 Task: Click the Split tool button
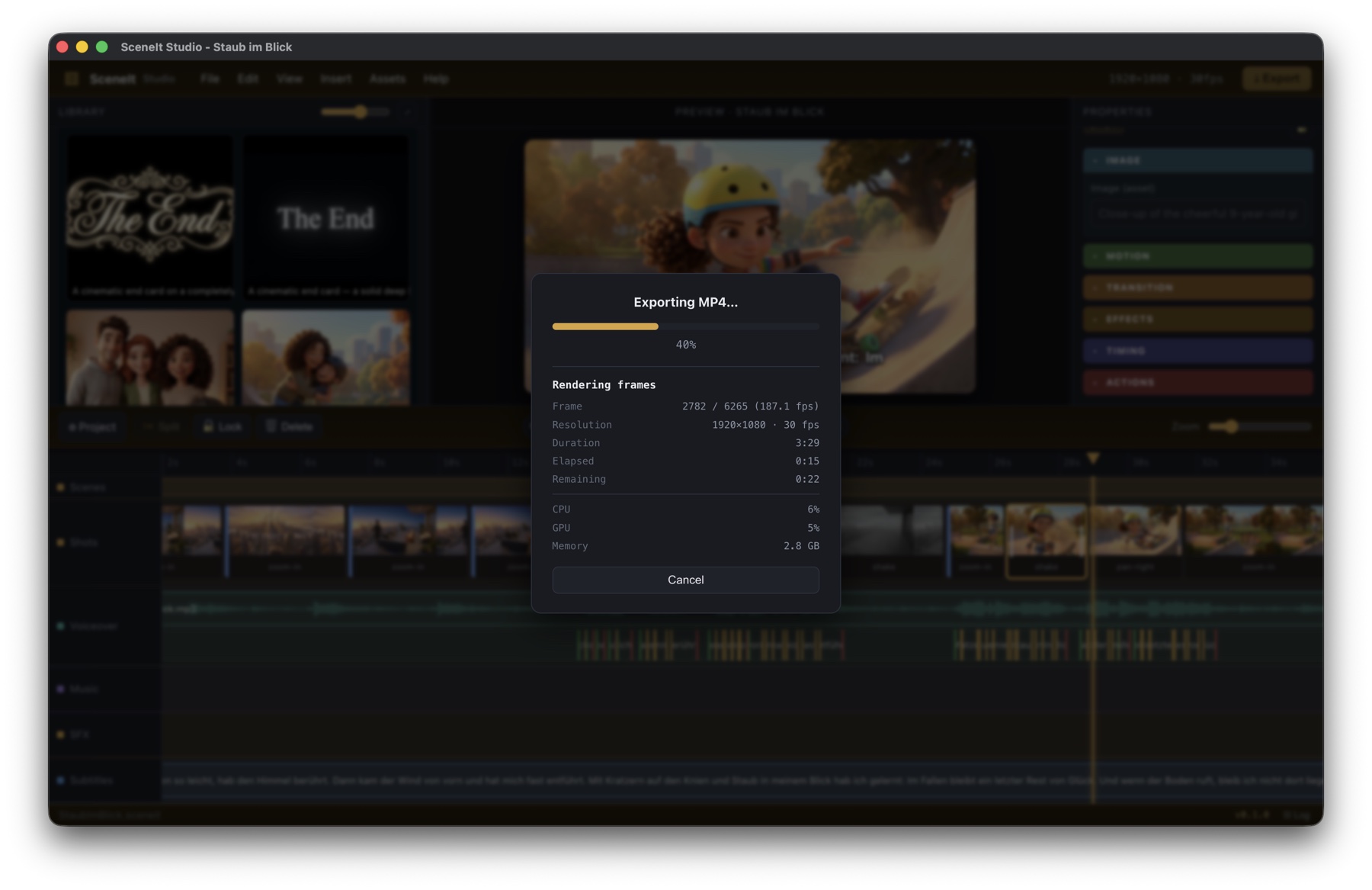(x=162, y=426)
